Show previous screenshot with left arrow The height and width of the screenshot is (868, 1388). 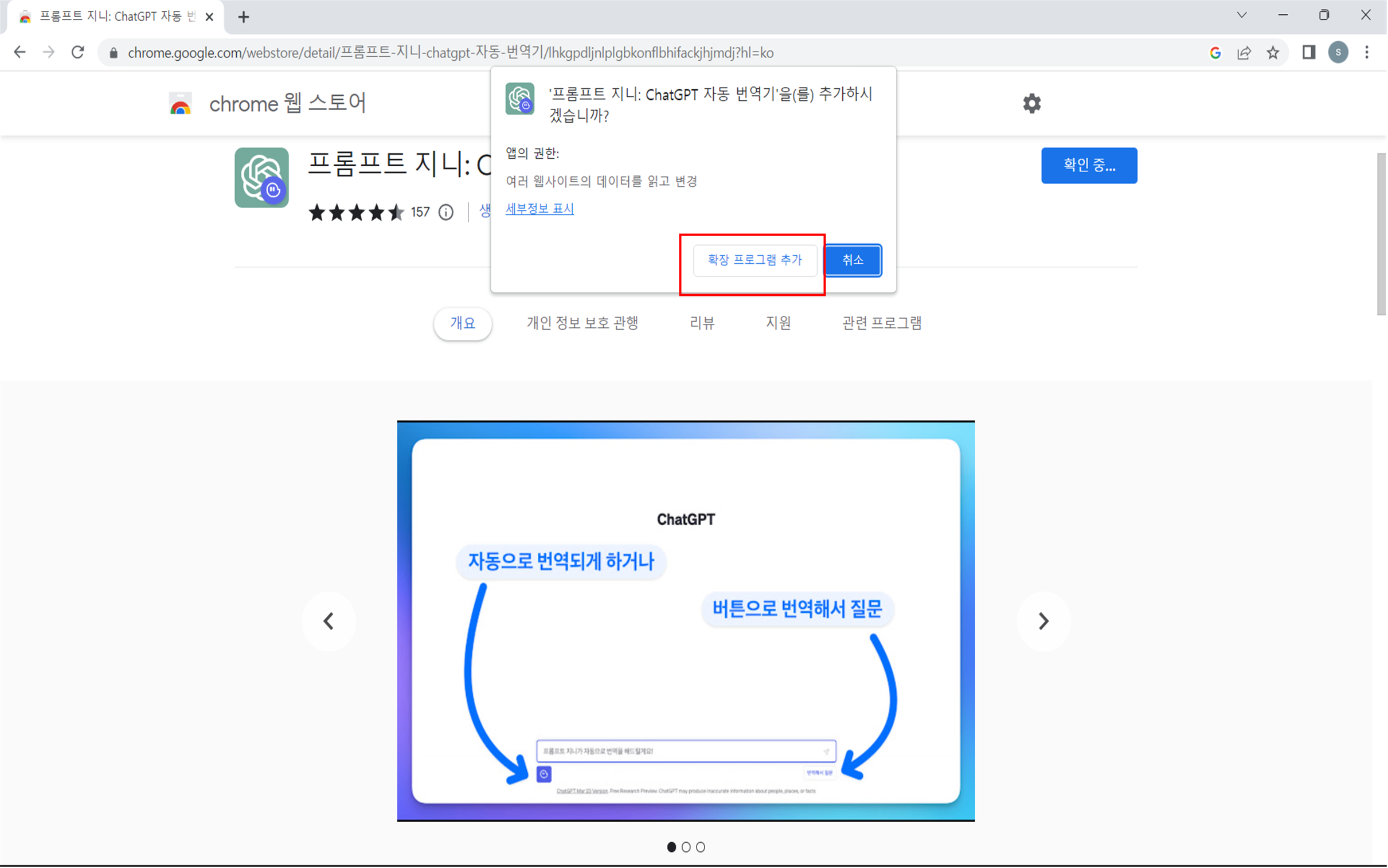pyautogui.click(x=329, y=621)
